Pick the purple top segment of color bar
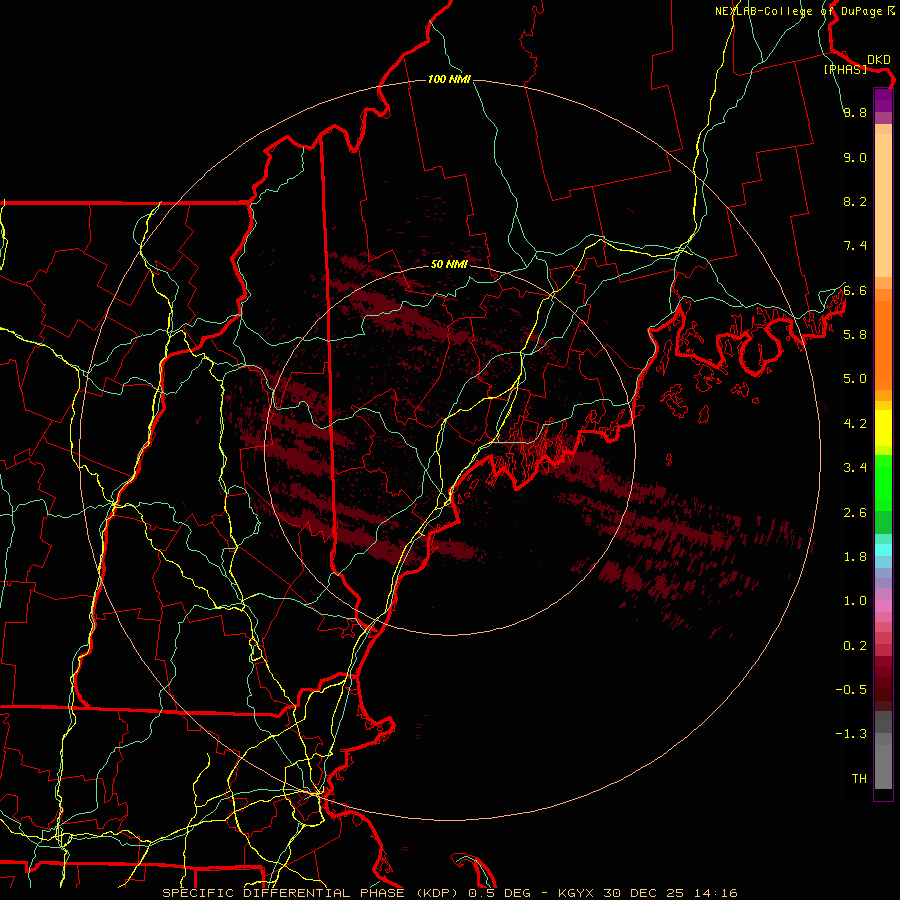Viewport: 900px width, 900px height. (883, 100)
